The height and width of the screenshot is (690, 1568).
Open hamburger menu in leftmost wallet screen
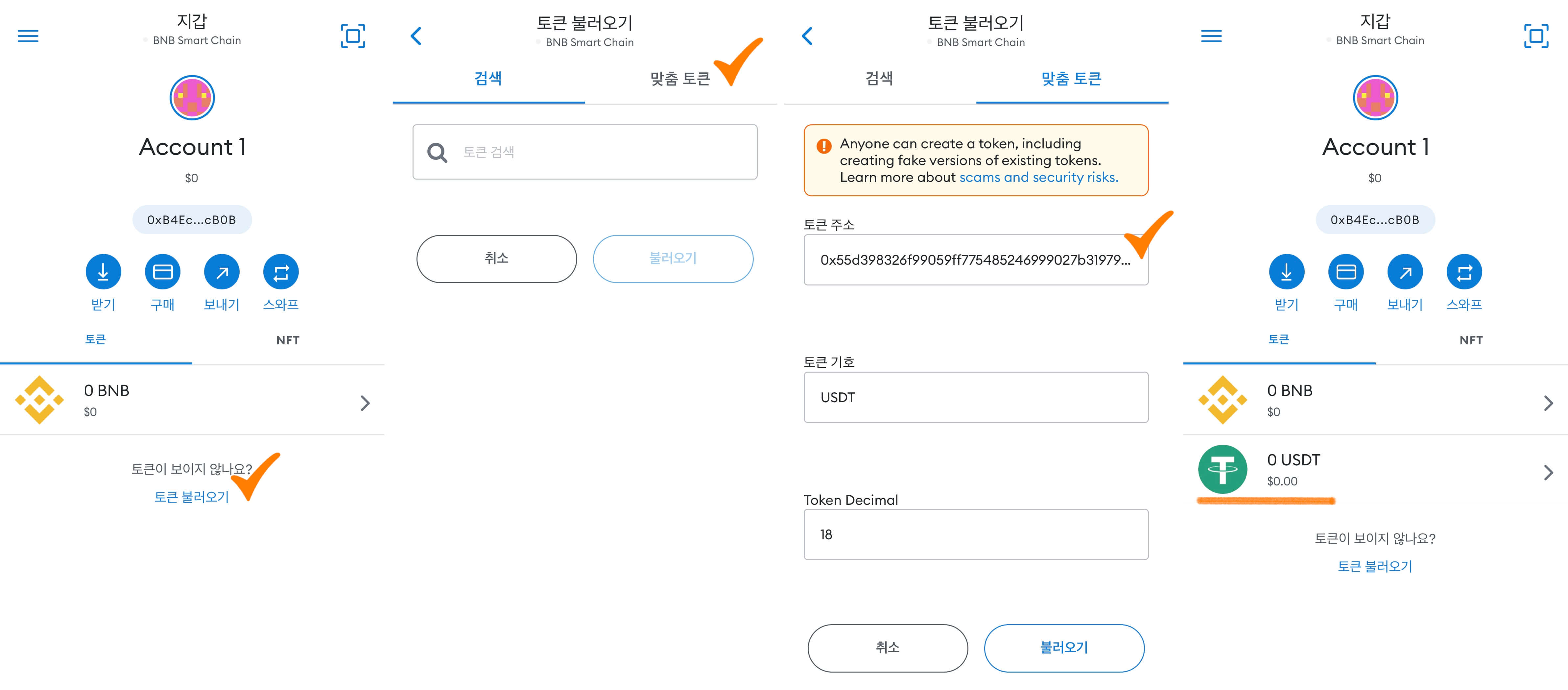pyautogui.click(x=28, y=36)
